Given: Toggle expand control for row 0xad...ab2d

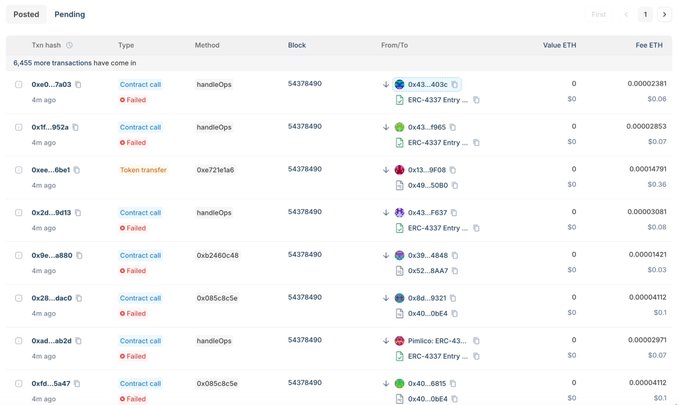Looking at the screenshot, I should point(19,341).
